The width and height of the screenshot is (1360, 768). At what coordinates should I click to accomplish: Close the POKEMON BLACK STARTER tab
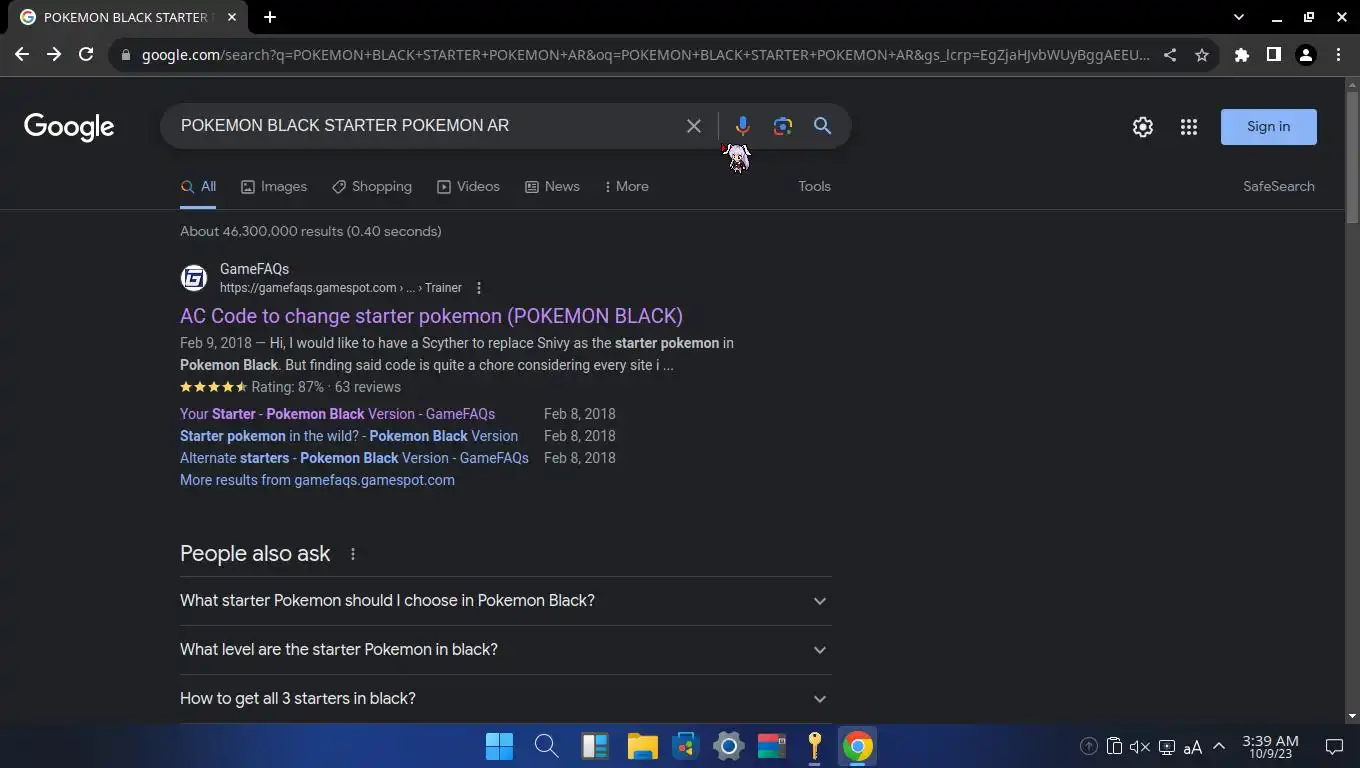232,17
